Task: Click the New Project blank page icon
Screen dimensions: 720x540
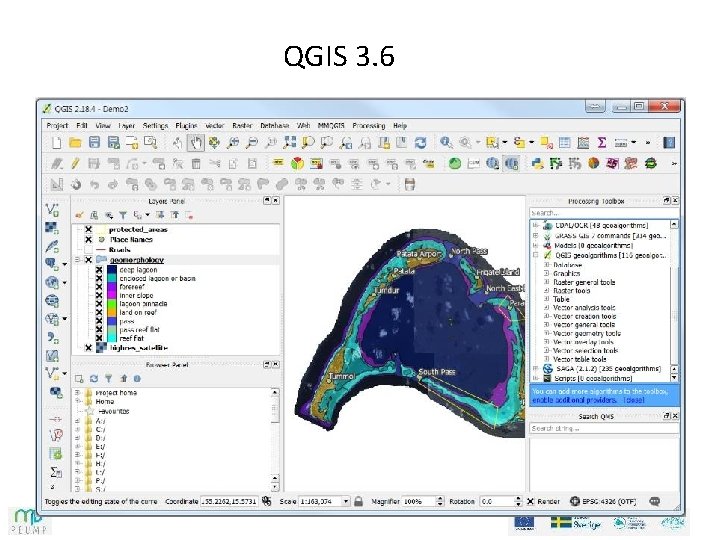Action: pos(56,143)
